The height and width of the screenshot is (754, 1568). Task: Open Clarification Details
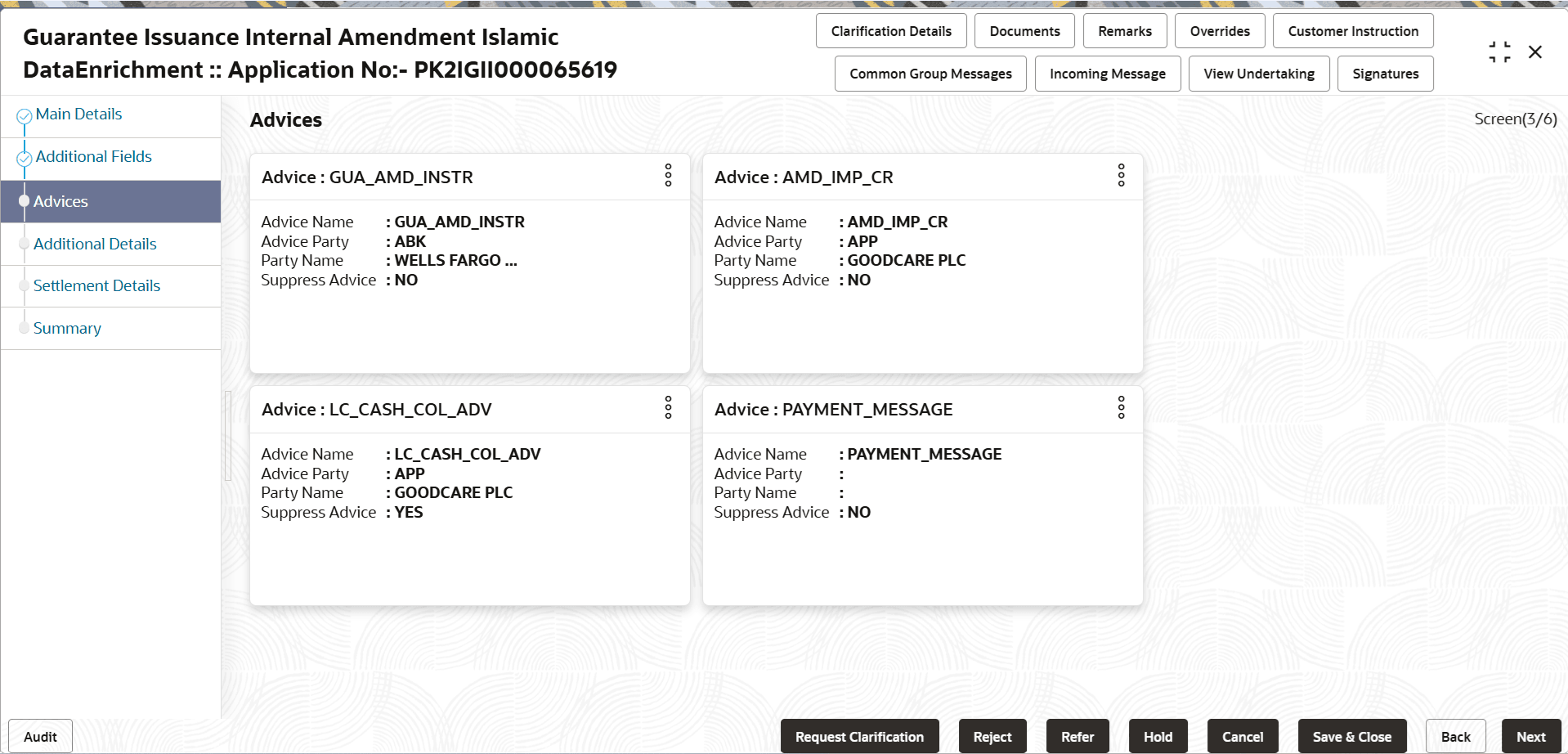(x=891, y=31)
